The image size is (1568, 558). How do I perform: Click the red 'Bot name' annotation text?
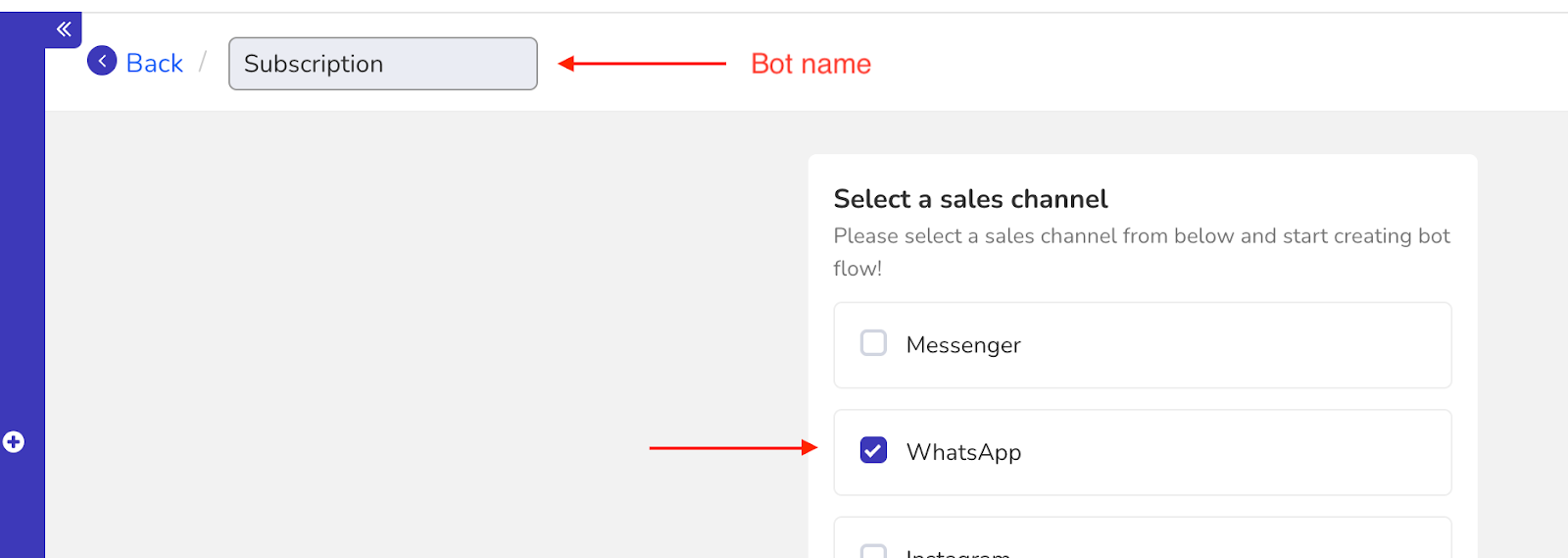(x=810, y=64)
